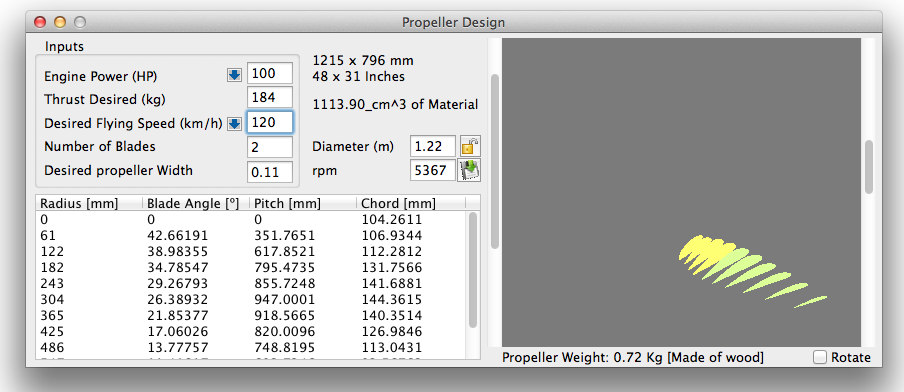904x392 pixels.
Task: Click the Diameter (m) value field
Action: point(433,146)
